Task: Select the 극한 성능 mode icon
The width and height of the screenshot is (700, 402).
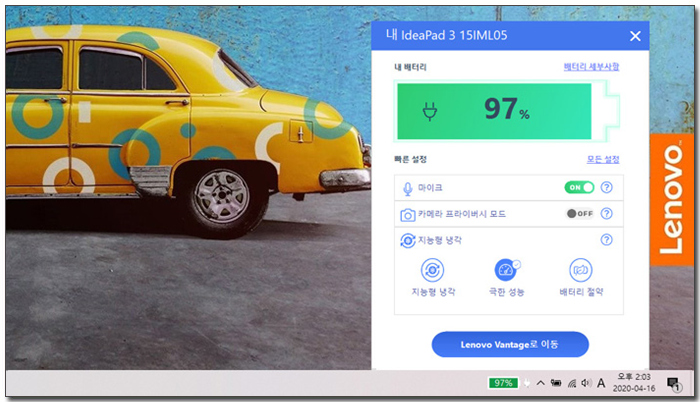Action: pyautogui.click(x=506, y=270)
